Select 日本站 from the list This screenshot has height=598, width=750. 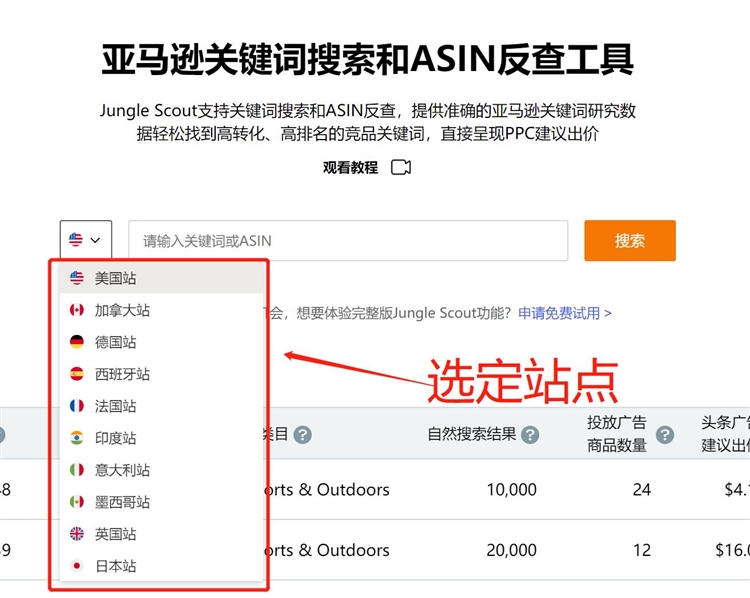click(162, 566)
